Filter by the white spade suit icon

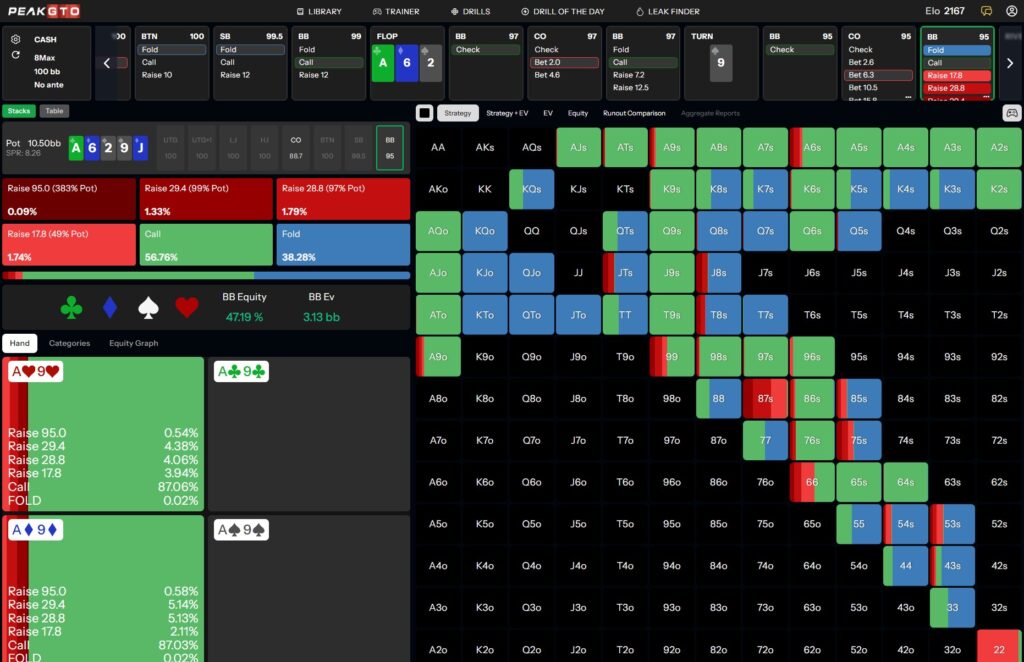[x=148, y=308]
